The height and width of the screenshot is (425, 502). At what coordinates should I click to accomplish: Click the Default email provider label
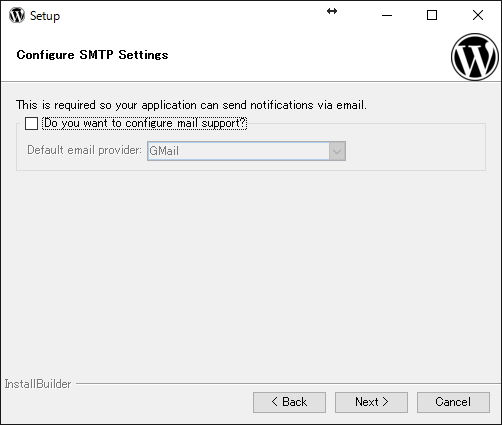(x=84, y=150)
